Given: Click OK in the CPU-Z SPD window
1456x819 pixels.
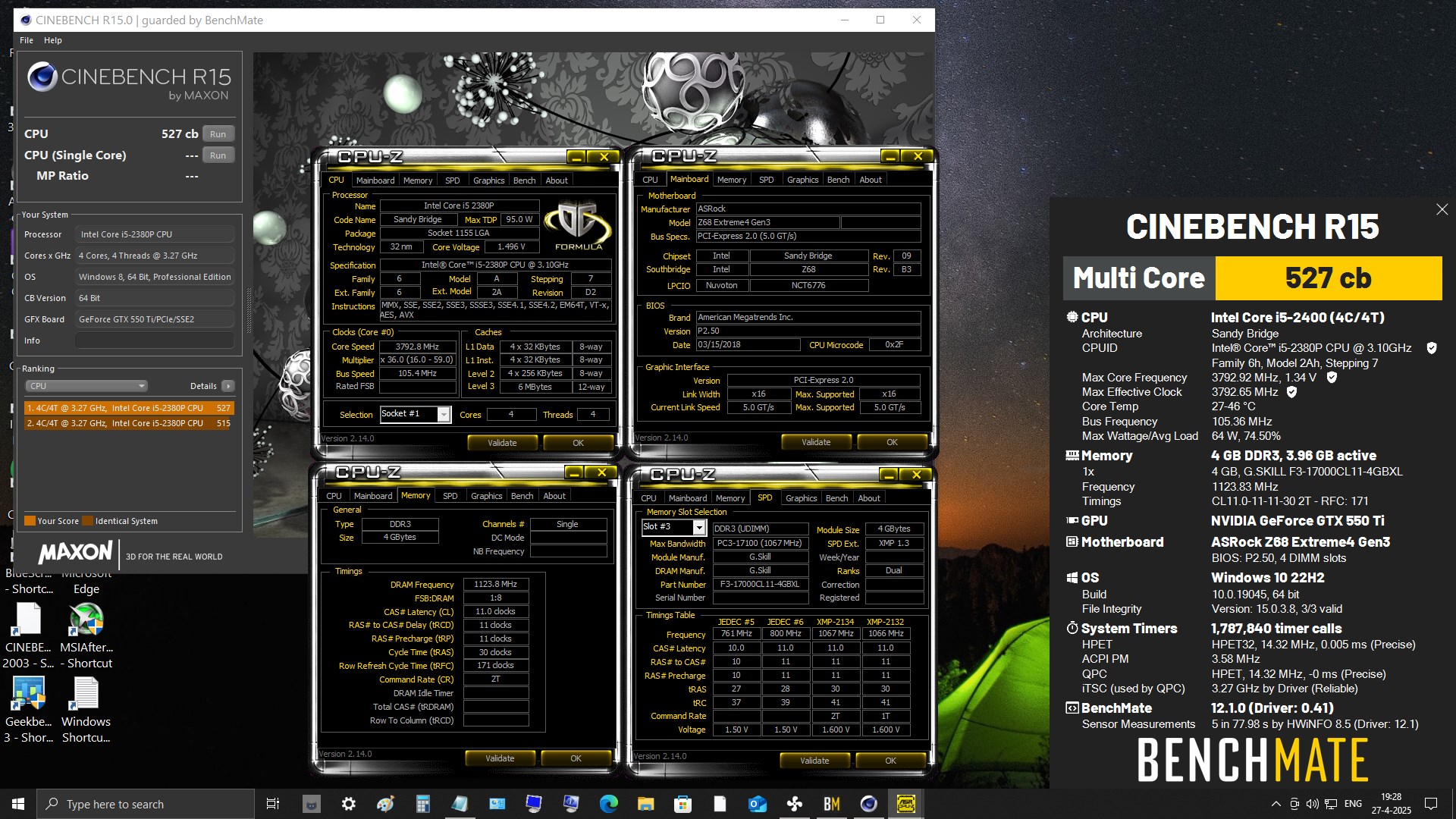Looking at the screenshot, I should pyautogui.click(x=890, y=761).
